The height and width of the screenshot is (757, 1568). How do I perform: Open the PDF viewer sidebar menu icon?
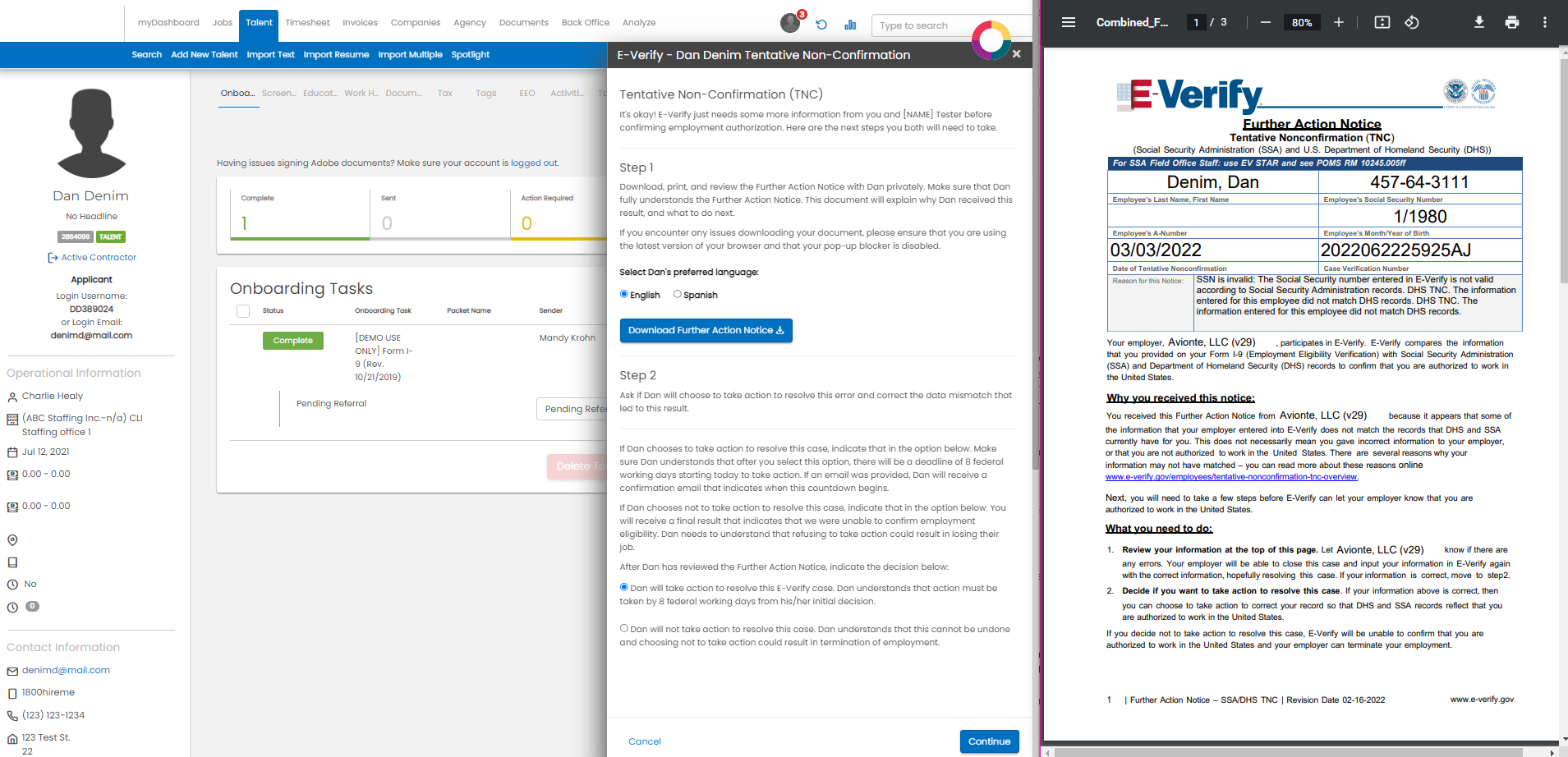click(1069, 22)
